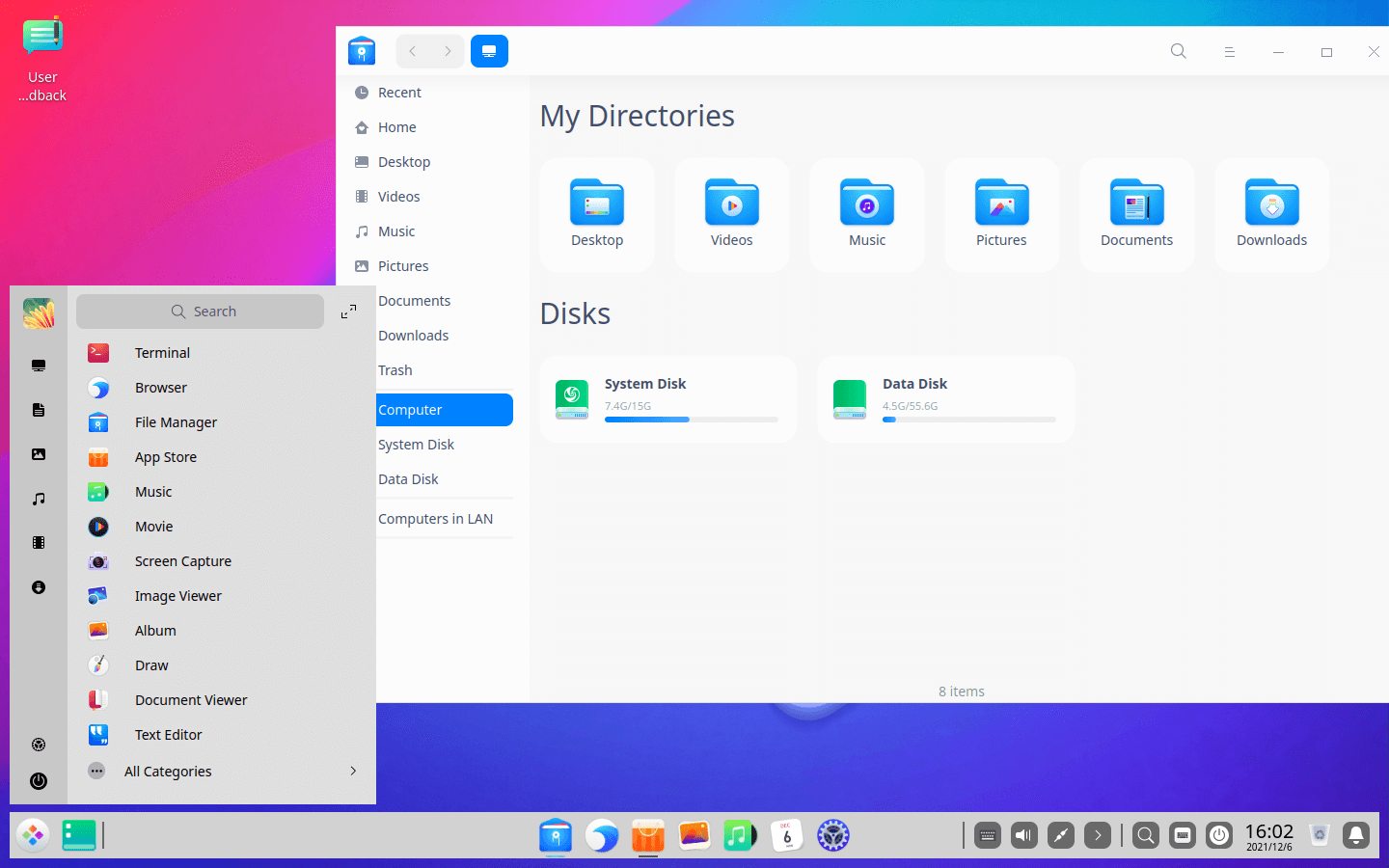Toggle the onscreen keyboard tray icon
The image size is (1389, 868).
(988, 835)
